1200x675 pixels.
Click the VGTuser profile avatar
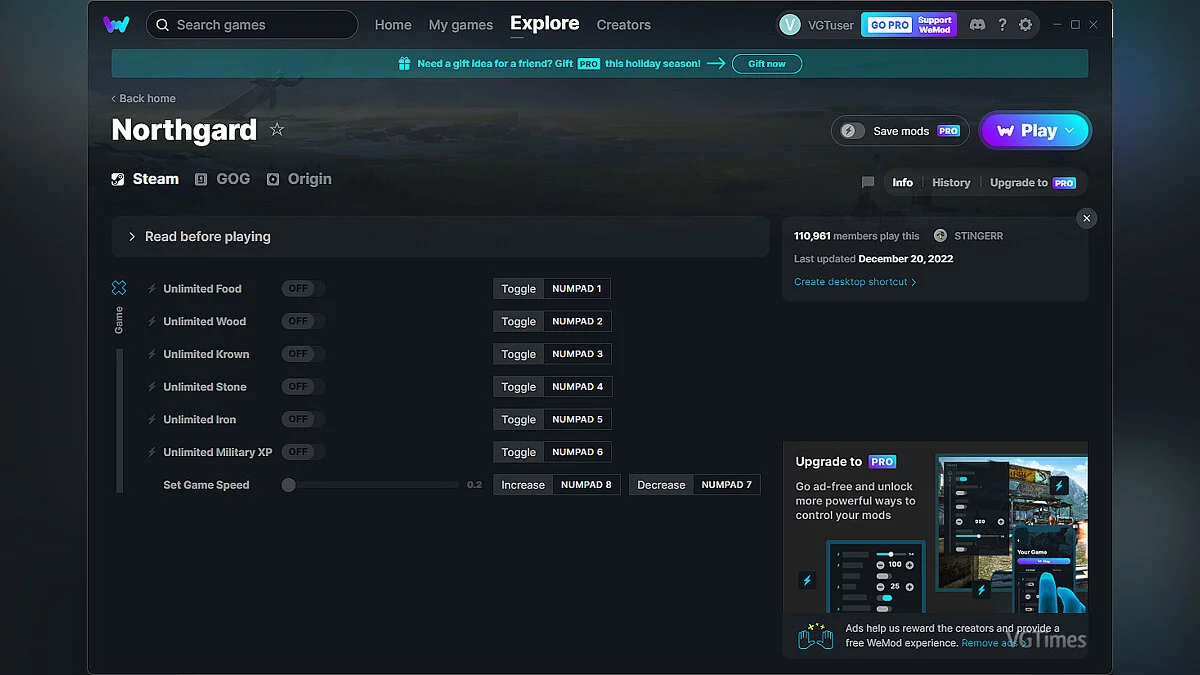coord(790,25)
